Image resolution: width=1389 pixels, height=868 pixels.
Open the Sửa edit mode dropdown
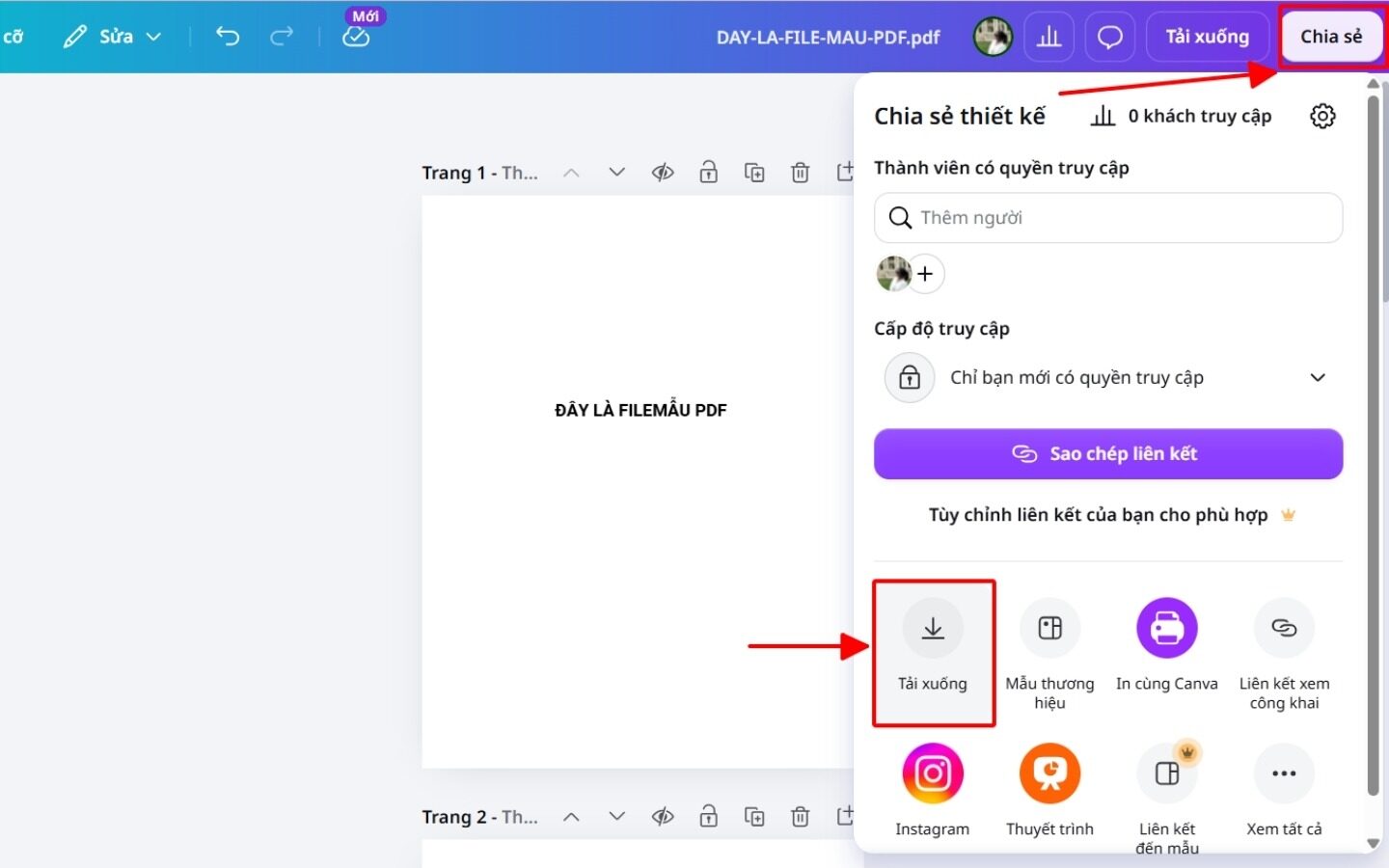tap(112, 37)
